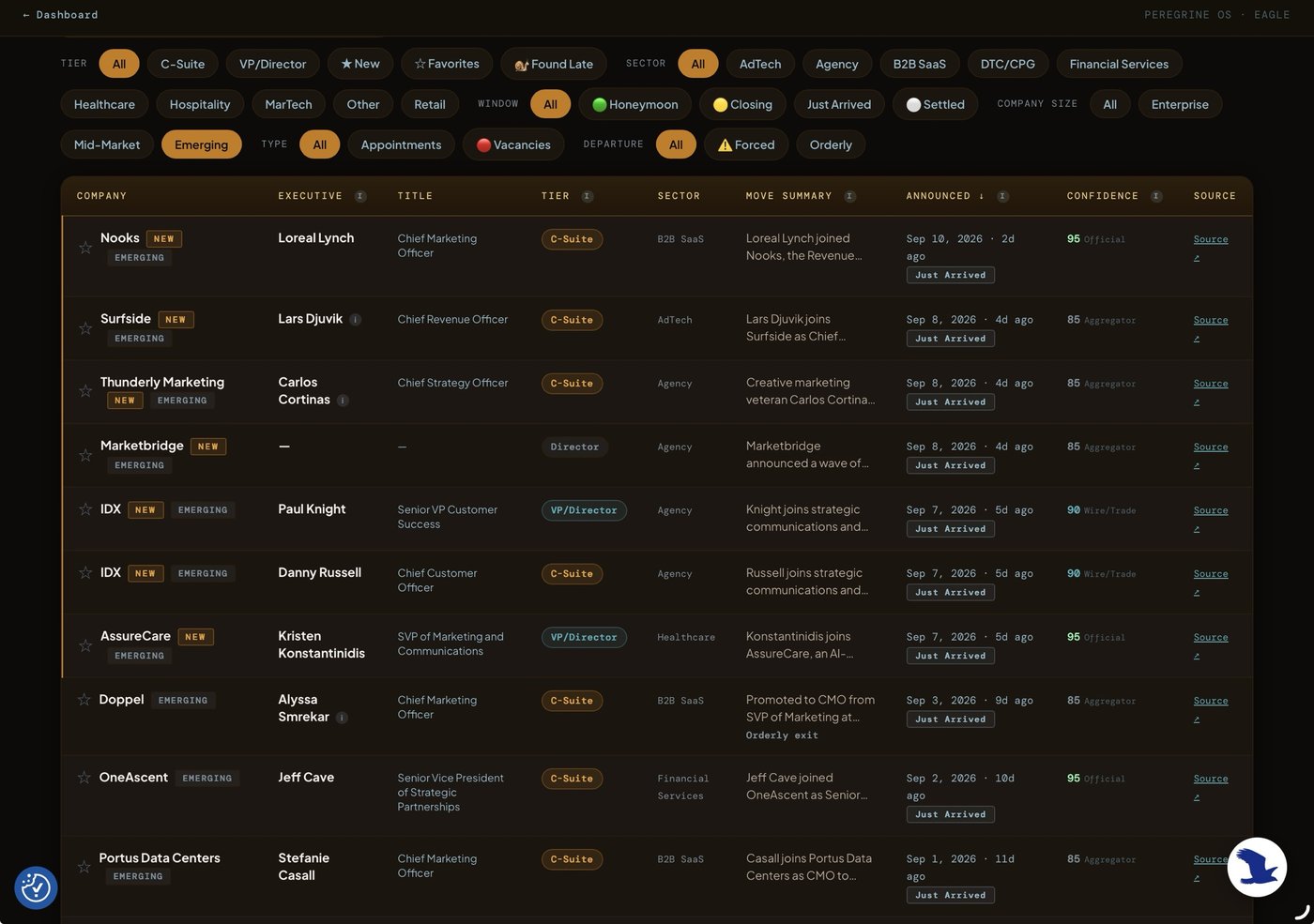
Task: Star the Marketbridge row
Action: (x=85, y=455)
